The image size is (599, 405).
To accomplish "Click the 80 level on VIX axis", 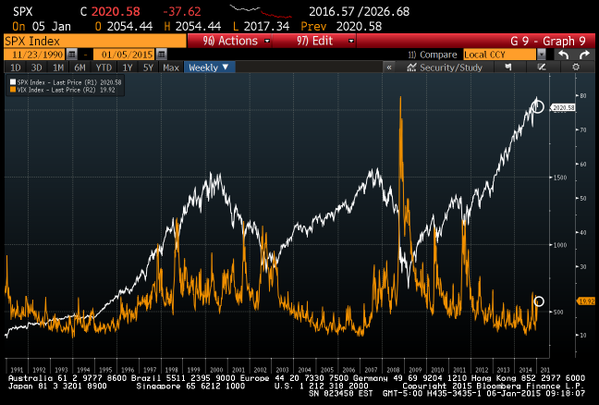I will [583, 96].
